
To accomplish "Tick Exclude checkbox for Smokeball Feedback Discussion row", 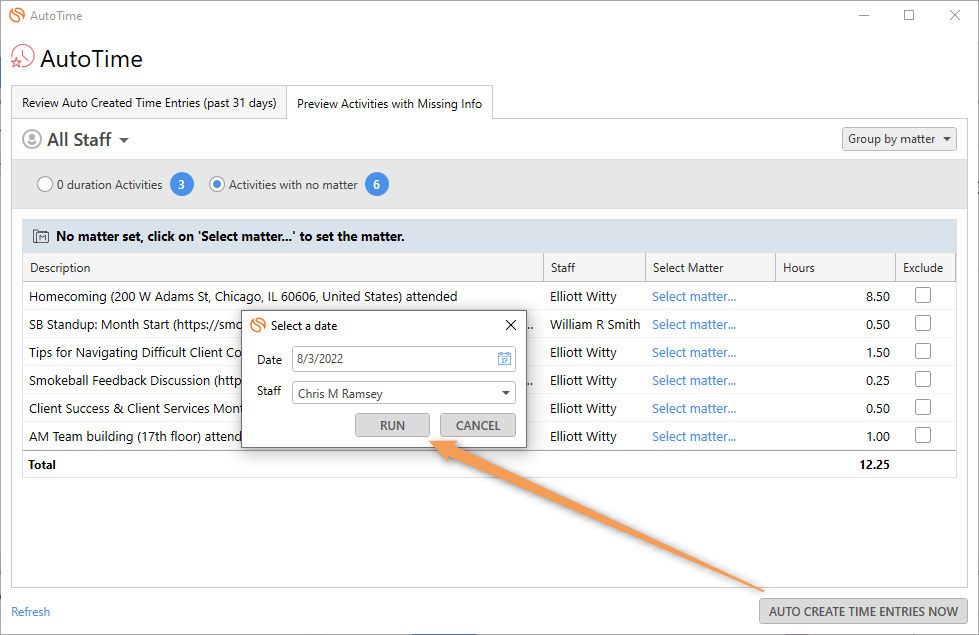I will [923, 379].
